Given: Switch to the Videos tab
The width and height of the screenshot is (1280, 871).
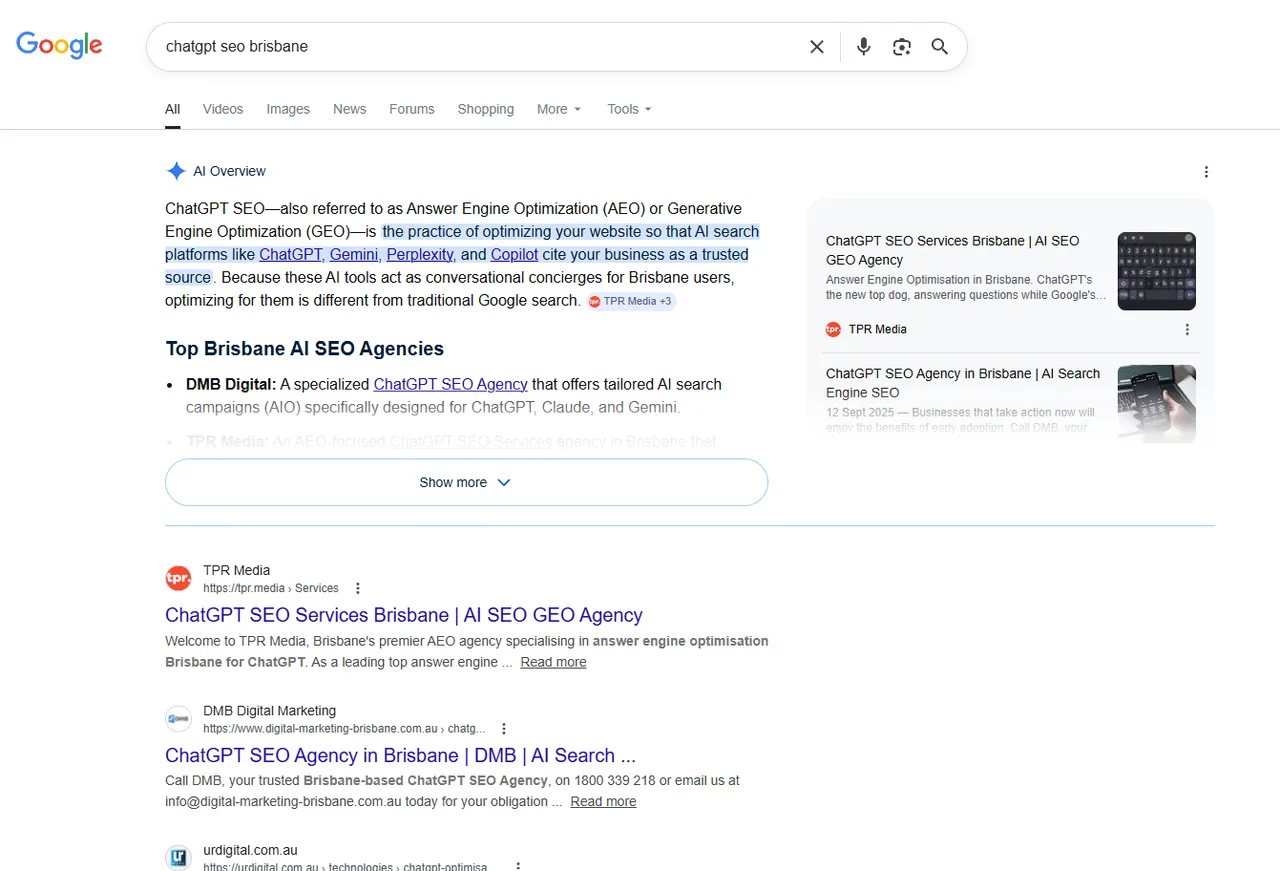Looking at the screenshot, I should (223, 109).
